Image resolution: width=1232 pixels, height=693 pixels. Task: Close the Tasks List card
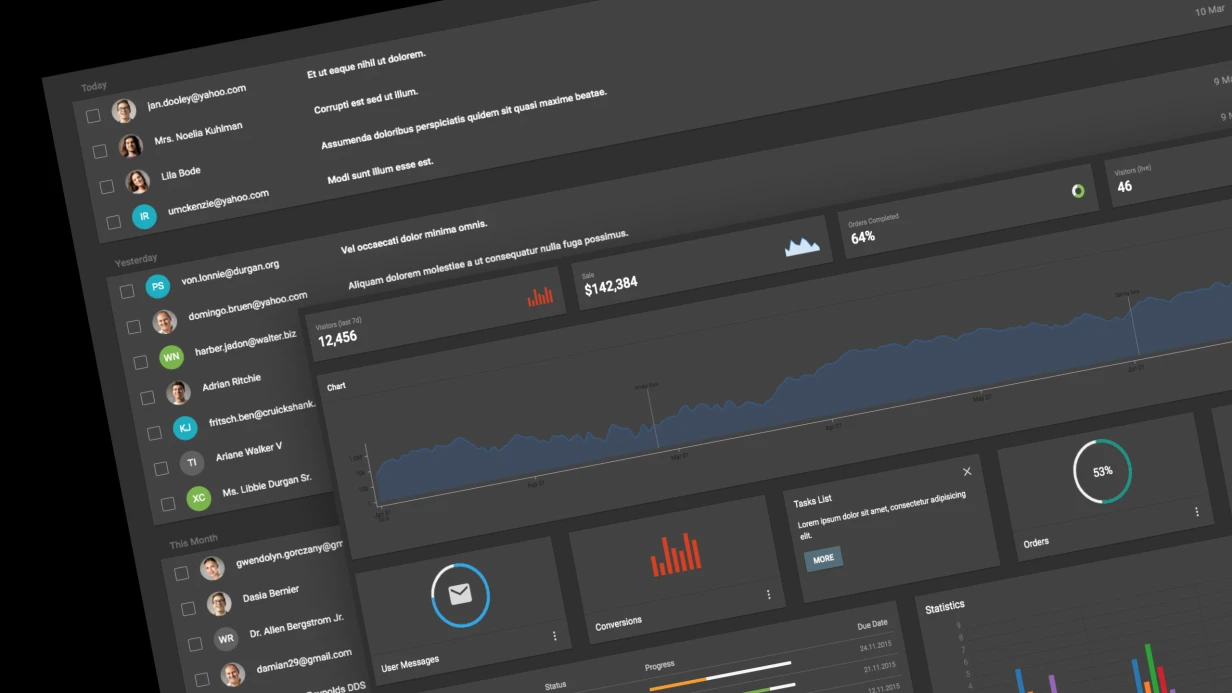tap(967, 471)
